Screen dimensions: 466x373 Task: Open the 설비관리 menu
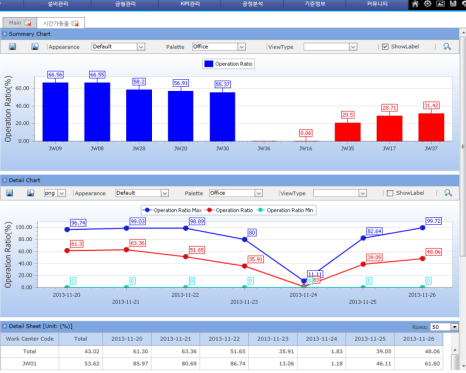pos(58,4)
